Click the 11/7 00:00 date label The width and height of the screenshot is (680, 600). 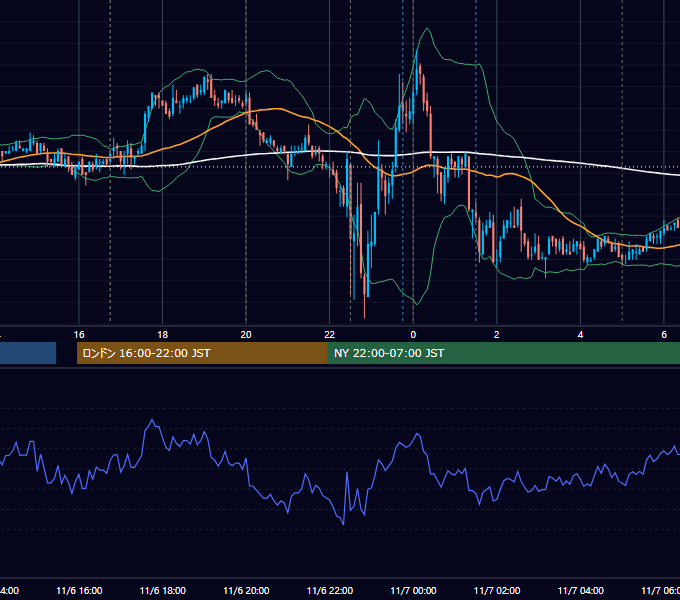pyautogui.click(x=413, y=590)
